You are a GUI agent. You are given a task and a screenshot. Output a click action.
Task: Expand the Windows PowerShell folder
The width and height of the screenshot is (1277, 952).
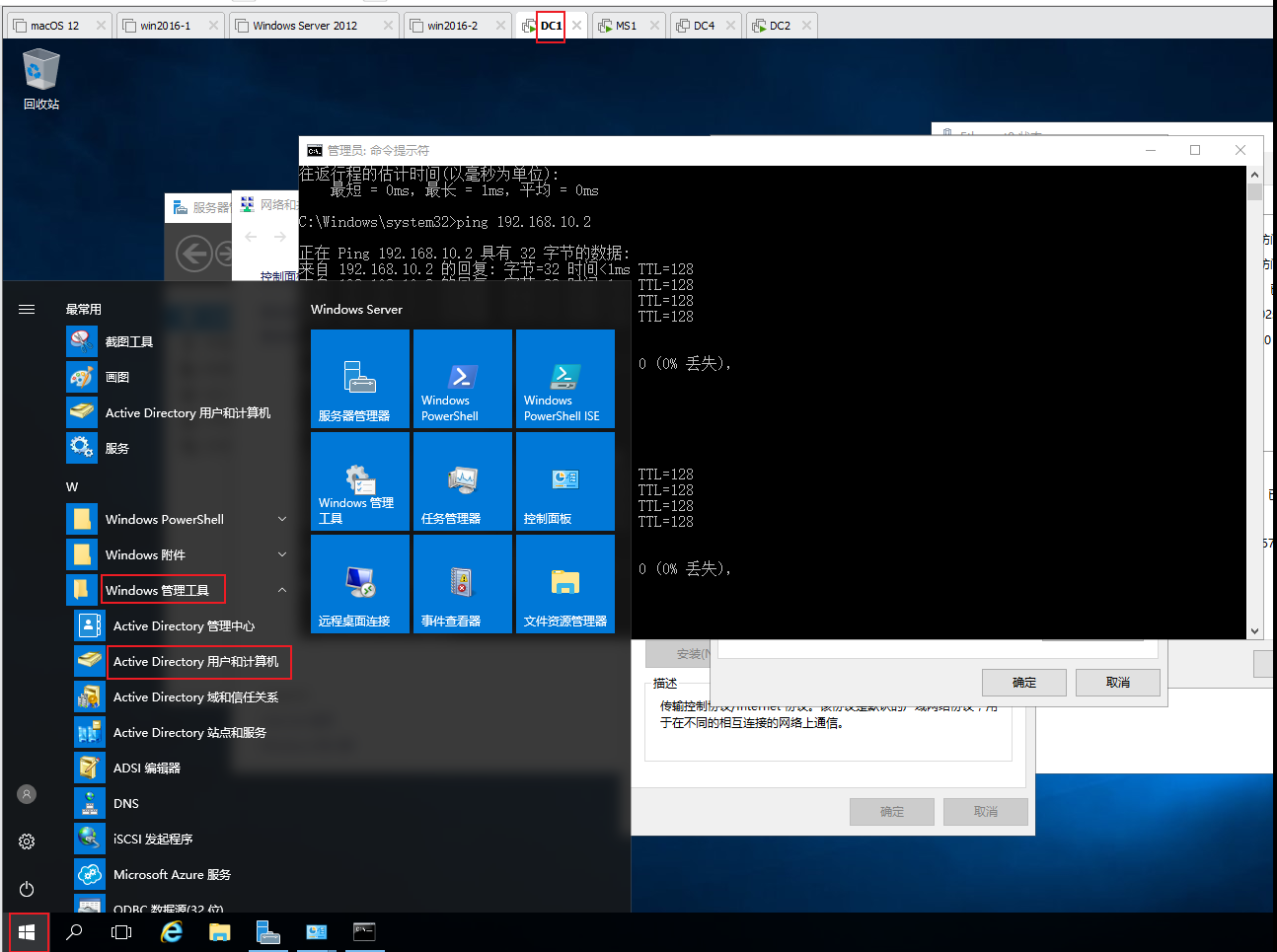282,519
